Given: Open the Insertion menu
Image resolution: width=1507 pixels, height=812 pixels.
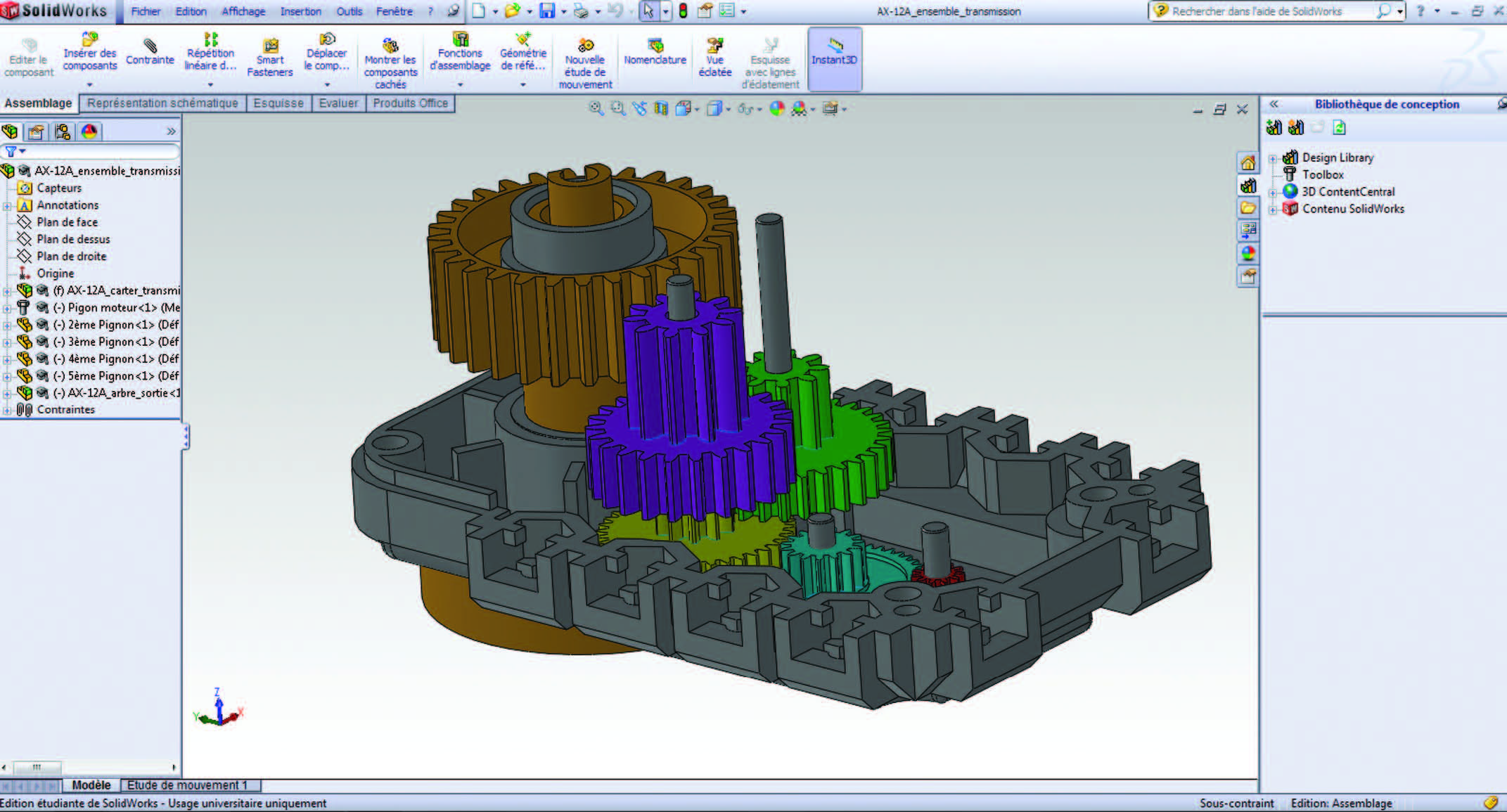Looking at the screenshot, I should pyautogui.click(x=300, y=11).
